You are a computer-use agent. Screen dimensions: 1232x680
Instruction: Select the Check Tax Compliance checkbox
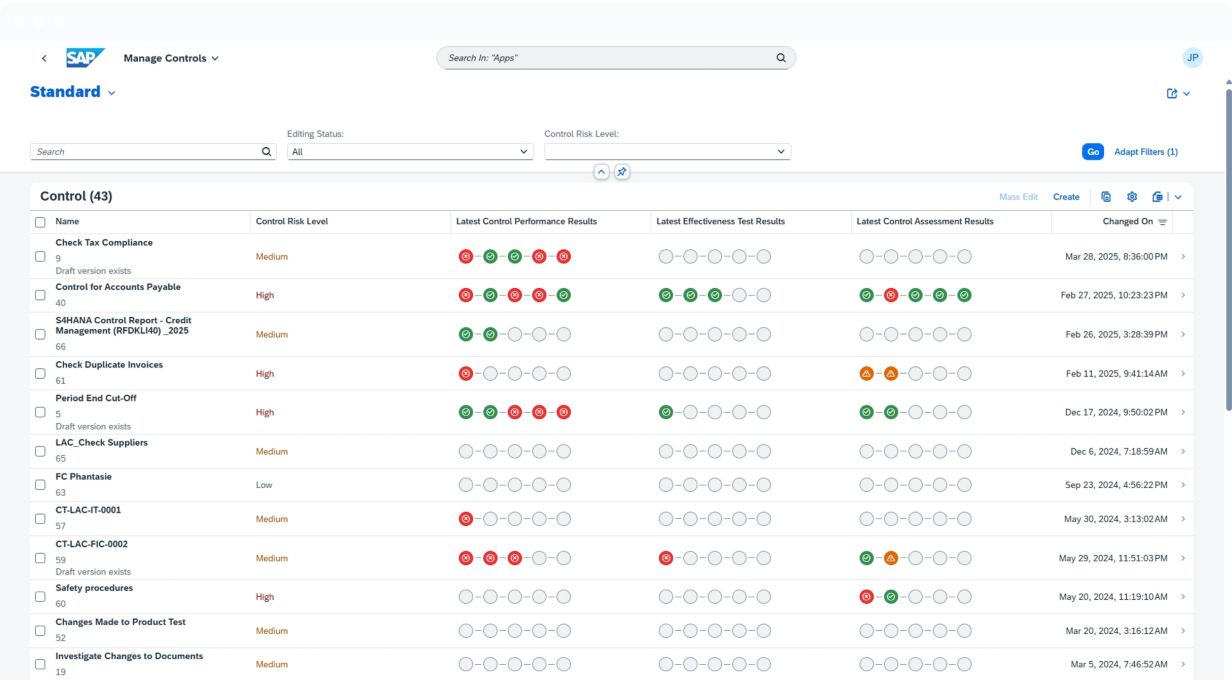point(40,257)
